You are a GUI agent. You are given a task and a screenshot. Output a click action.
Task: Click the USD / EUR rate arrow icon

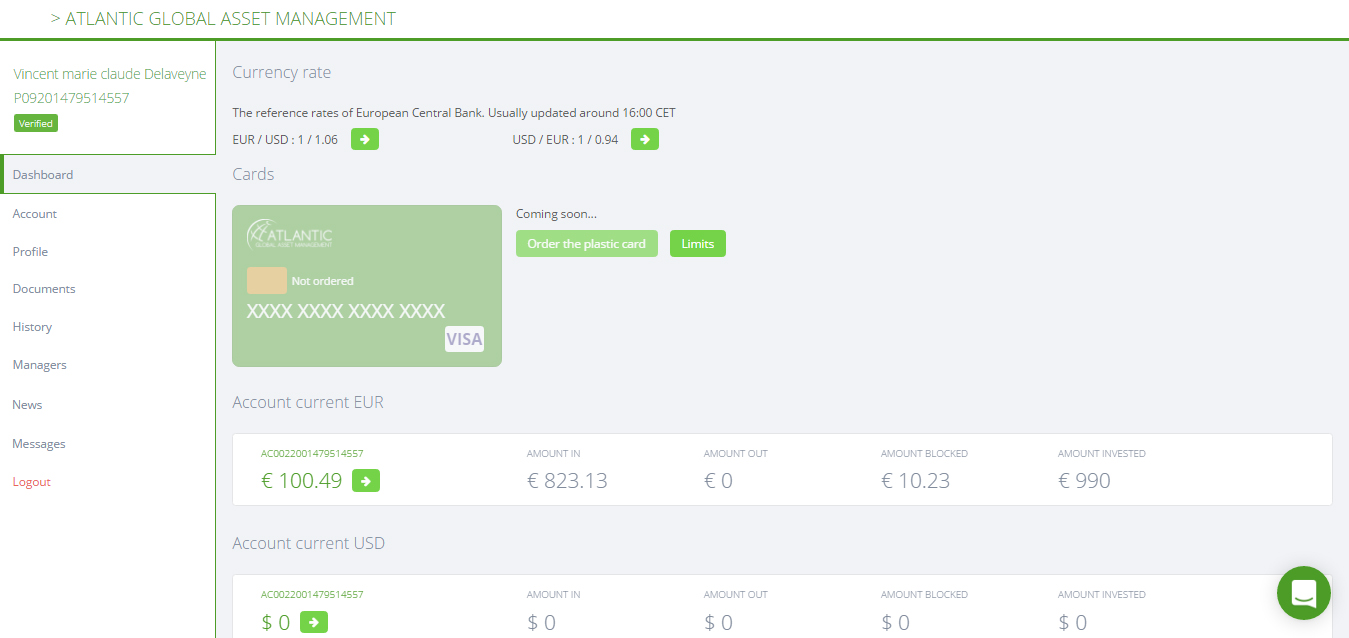(x=645, y=140)
